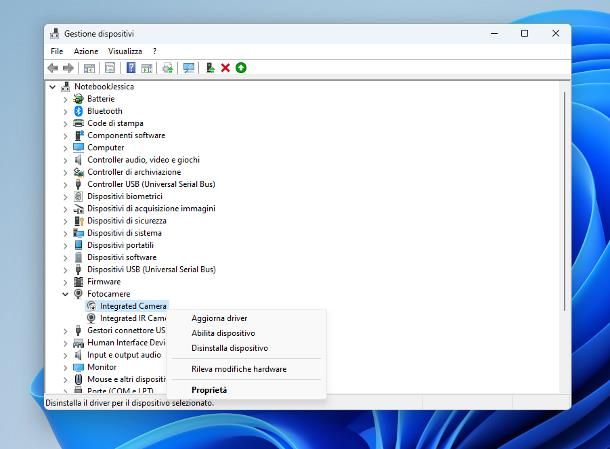Click the update driver toolbar icon
This screenshot has width=610, height=449.
point(210,68)
